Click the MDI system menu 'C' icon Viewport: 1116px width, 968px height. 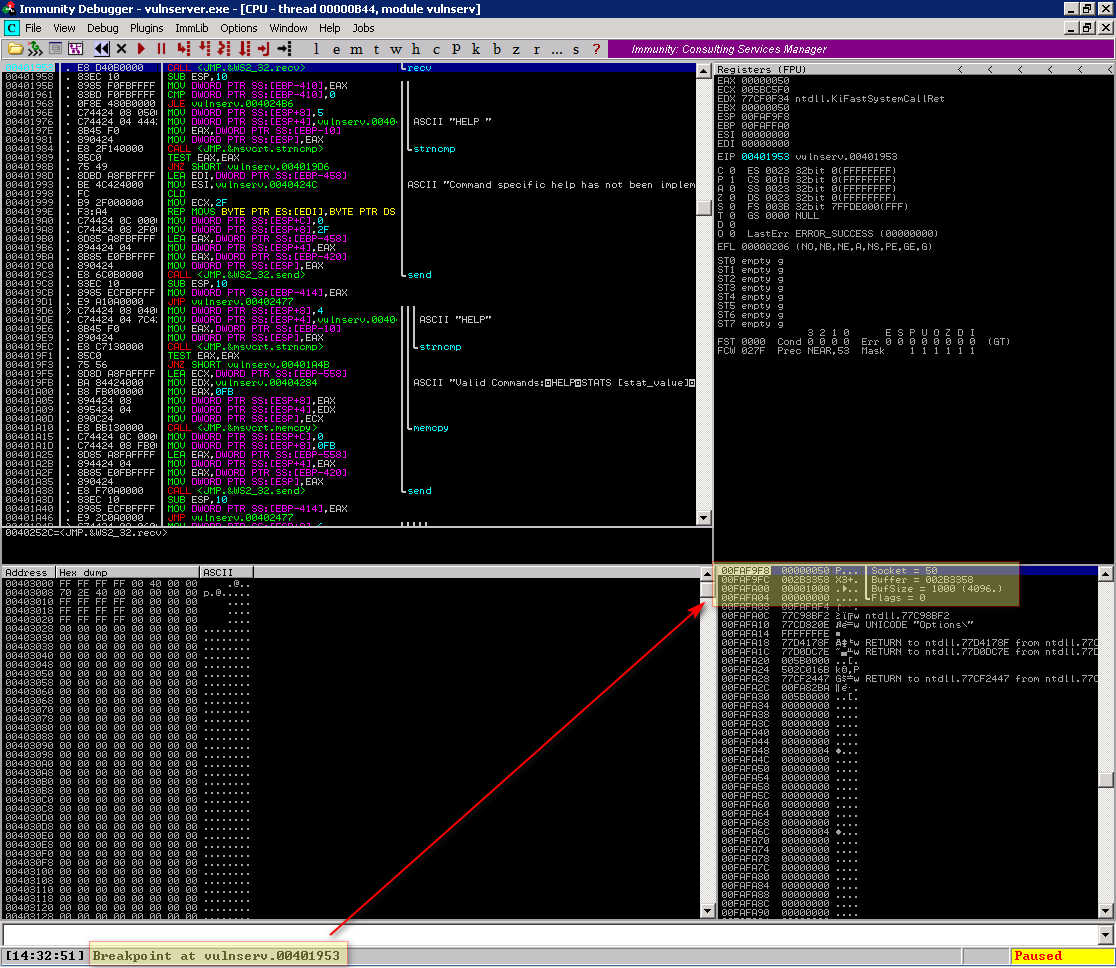point(11,28)
